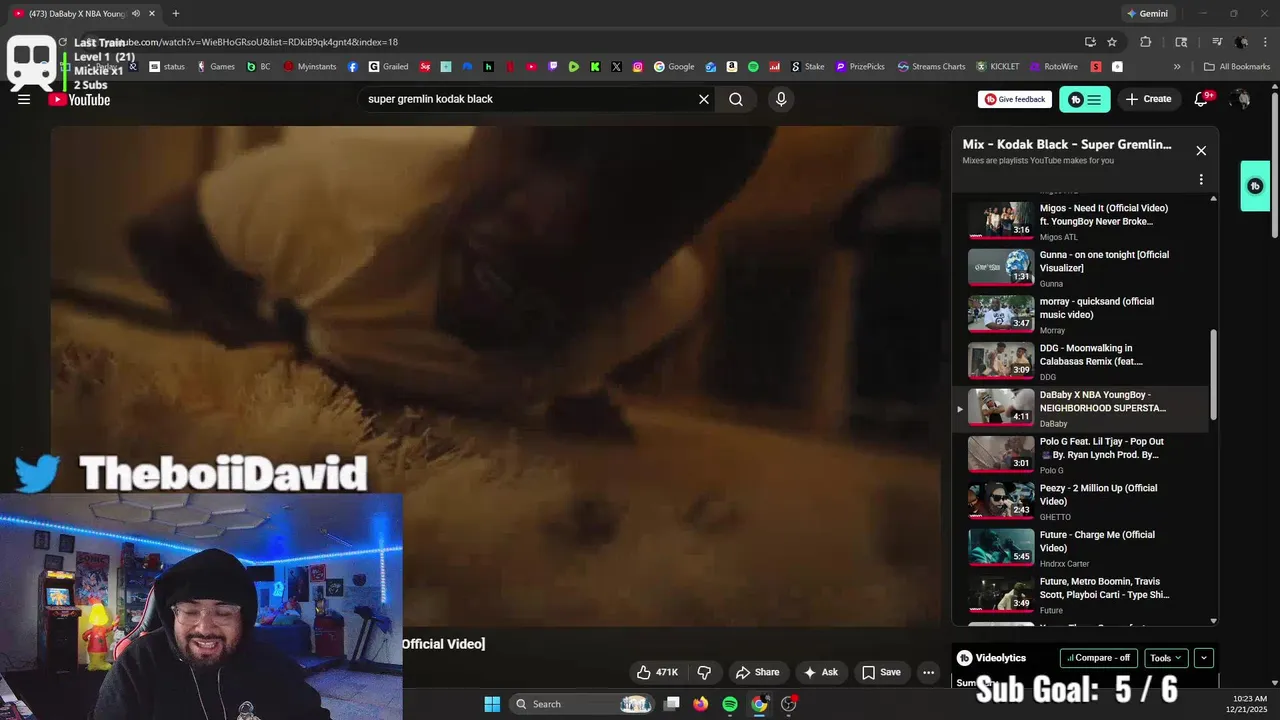
Task: Open Mix playlist three-dot options
Action: coord(1201,180)
